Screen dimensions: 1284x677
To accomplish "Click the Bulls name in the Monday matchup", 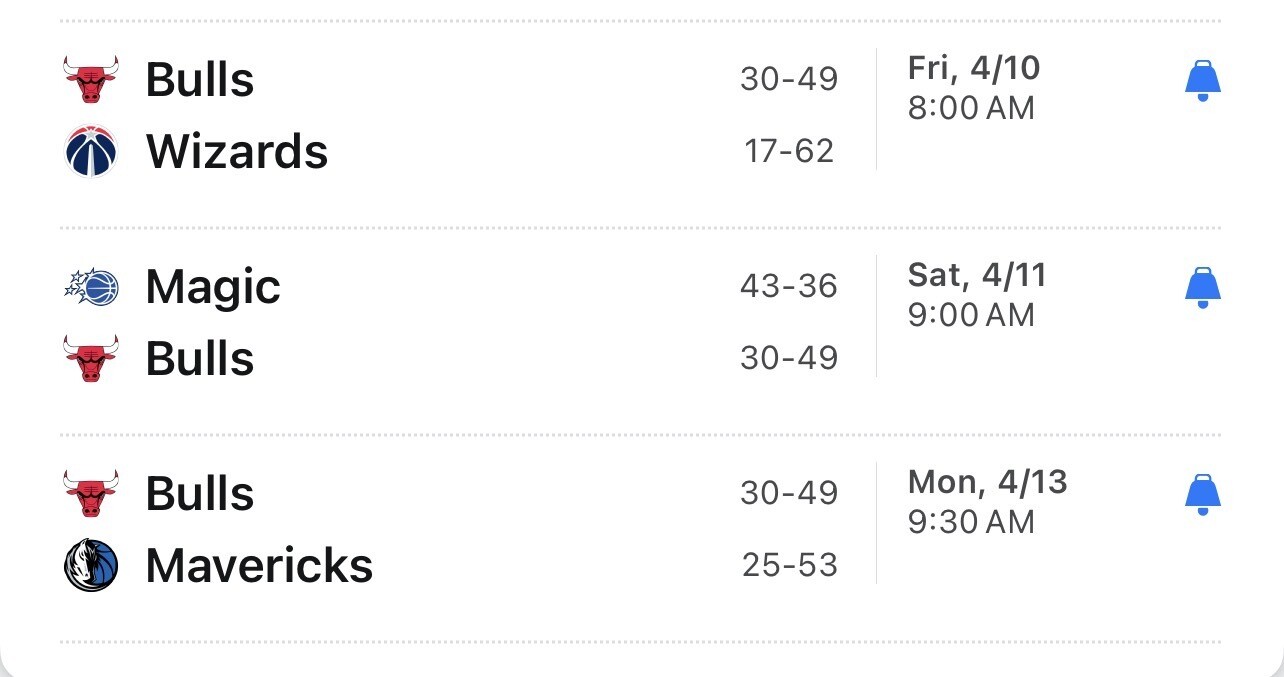I will [x=200, y=493].
